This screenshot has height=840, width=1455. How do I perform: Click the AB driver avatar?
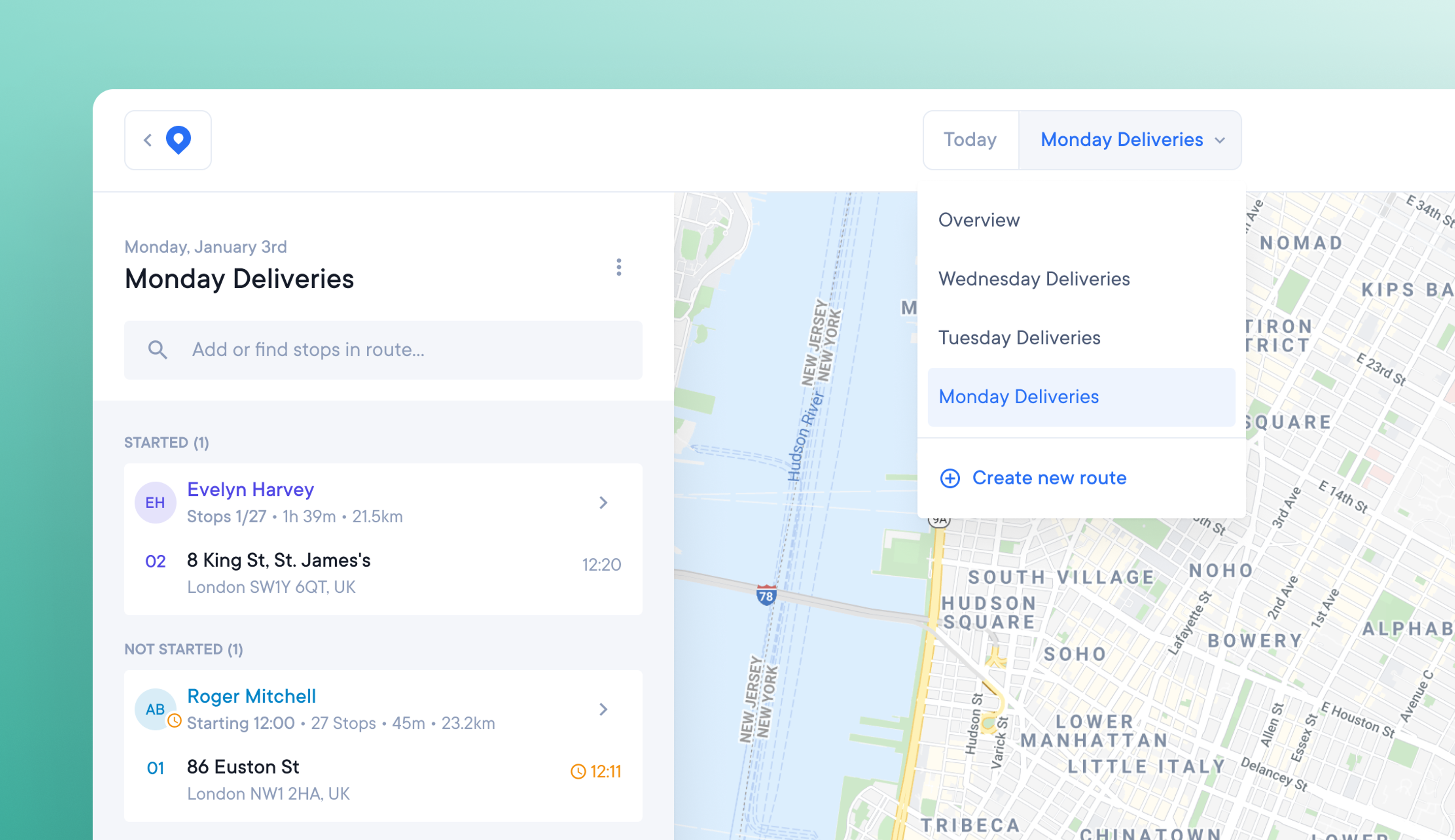(x=155, y=709)
